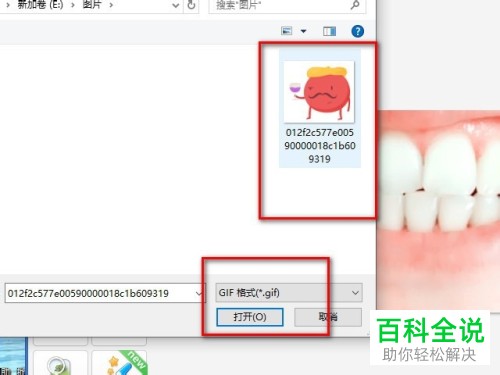Image resolution: width=500 pixels, height=375 pixels.
Task: Expand the view options dropdown arrow
Action: (303, 31)
